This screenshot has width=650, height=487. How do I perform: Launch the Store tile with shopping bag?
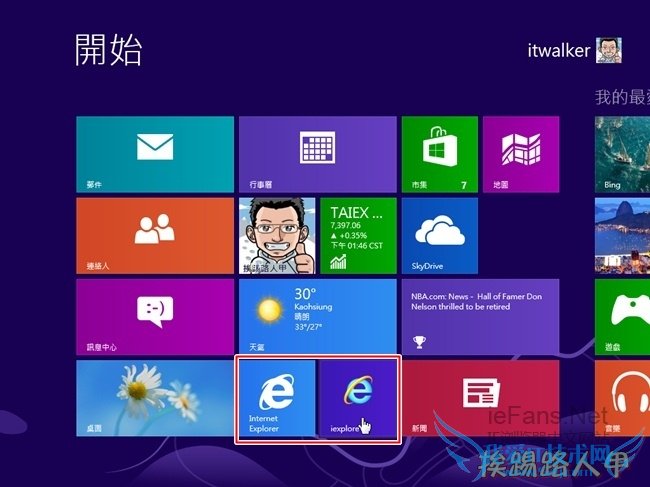(x=440, y=154)
